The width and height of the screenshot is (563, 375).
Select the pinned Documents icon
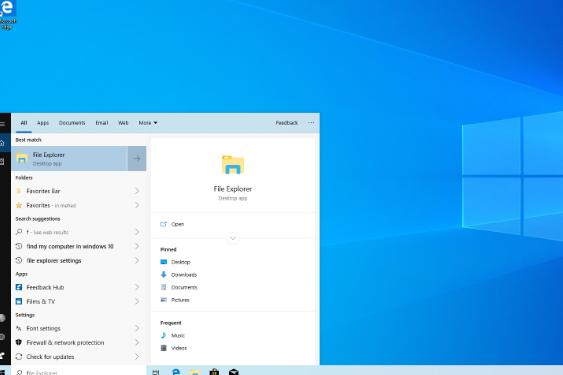[164, 287]
